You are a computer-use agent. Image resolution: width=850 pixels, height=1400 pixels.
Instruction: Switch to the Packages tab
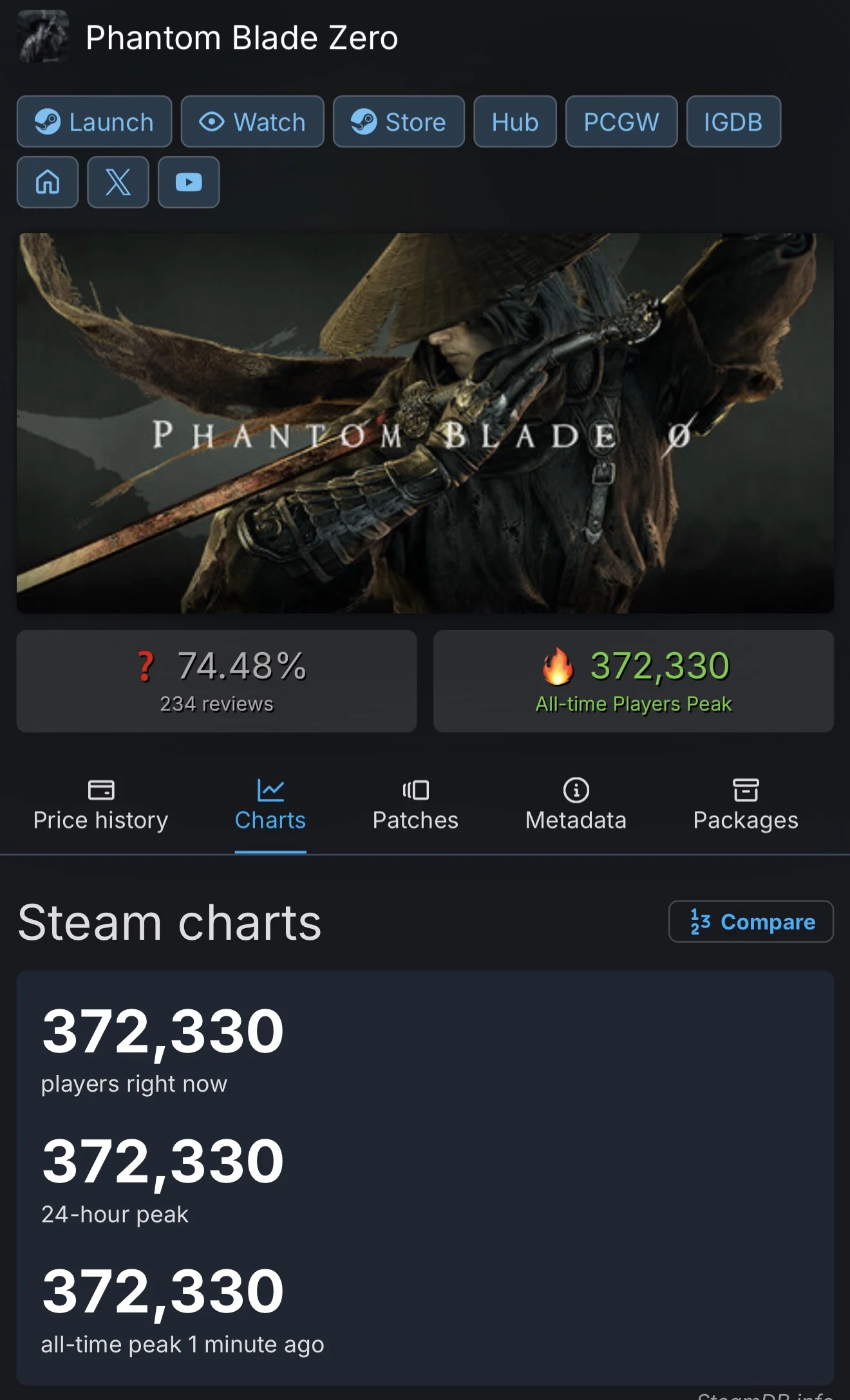(746, 806)
